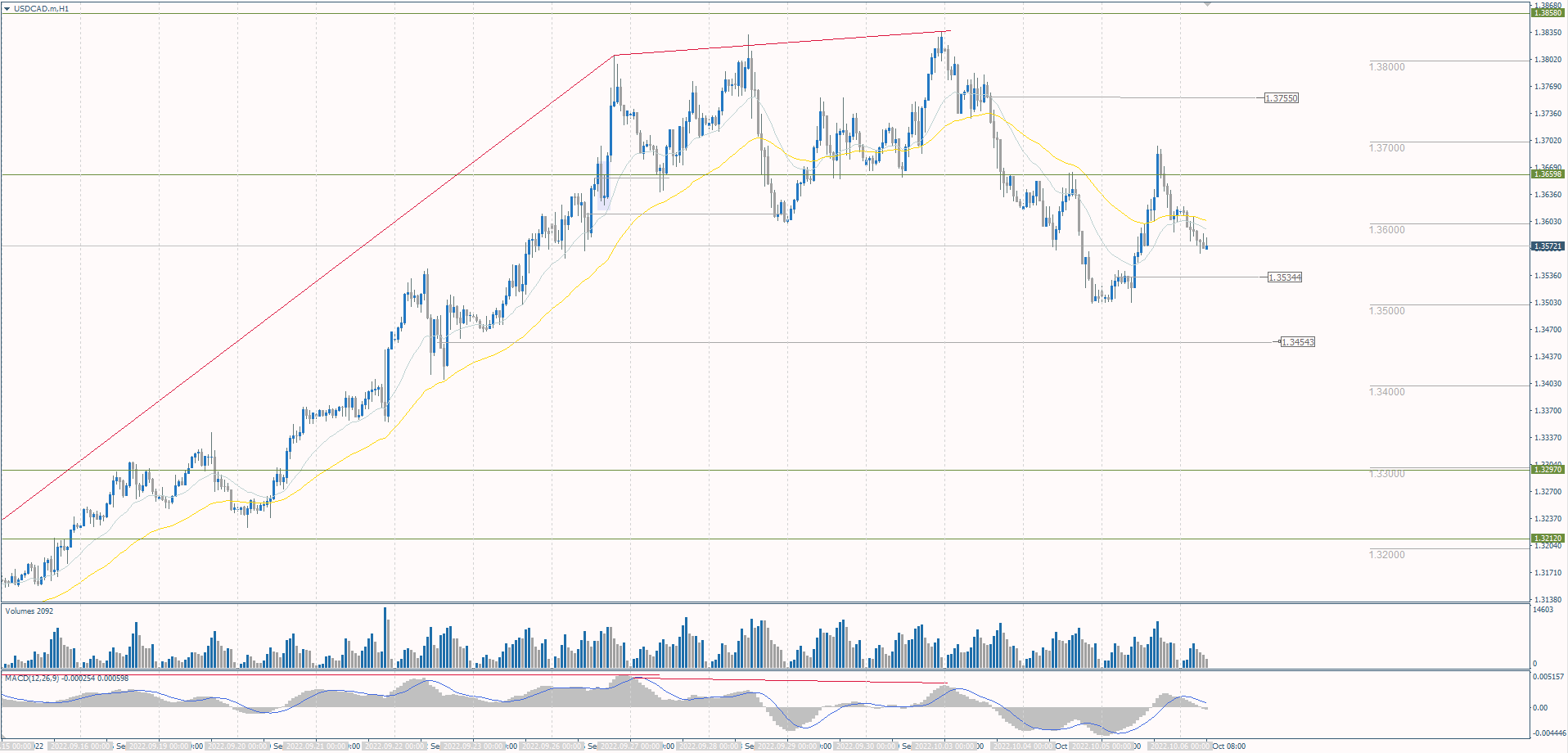Select the 1.35344 price level label

pos(1285,277)
